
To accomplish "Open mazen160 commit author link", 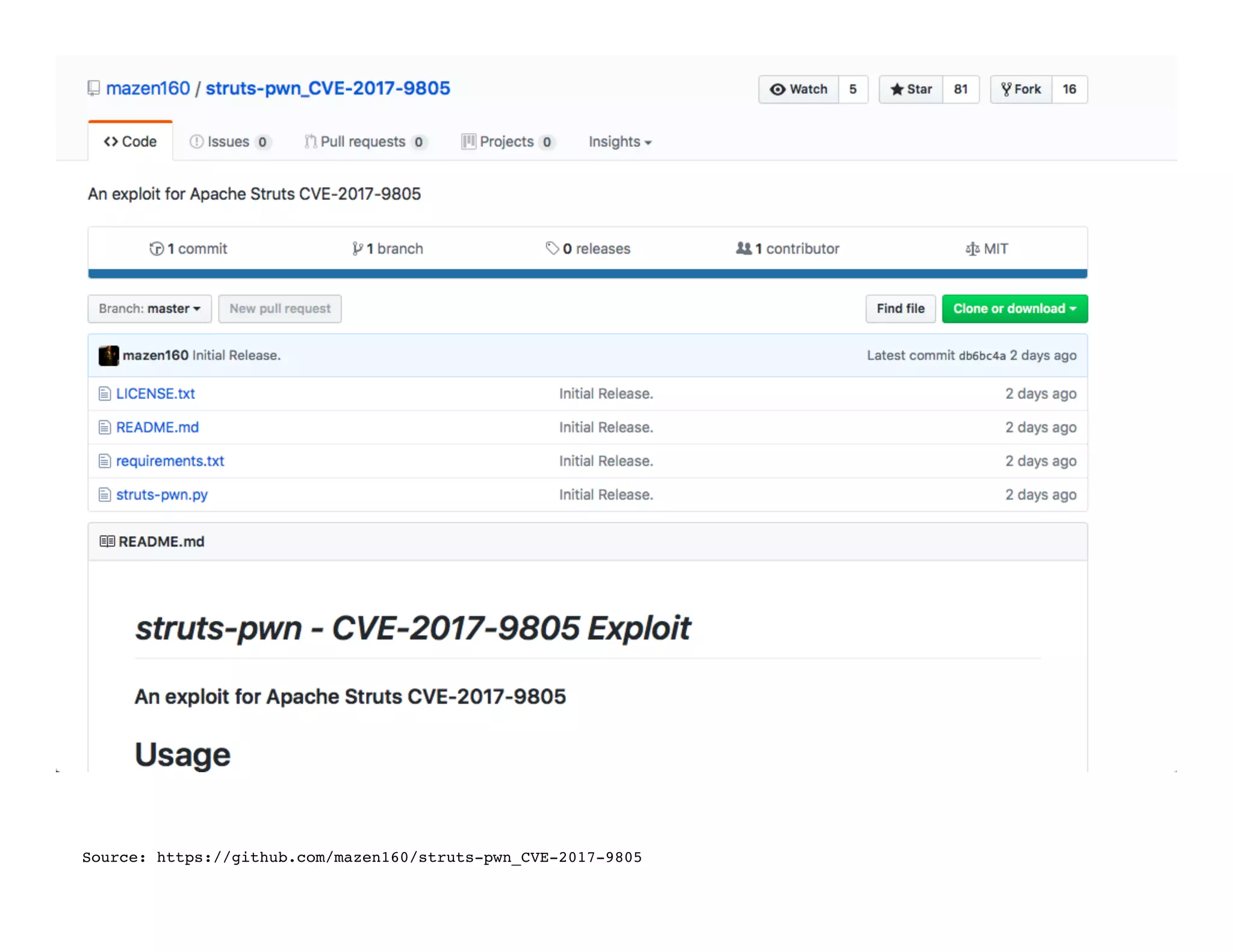I will 155,355.
